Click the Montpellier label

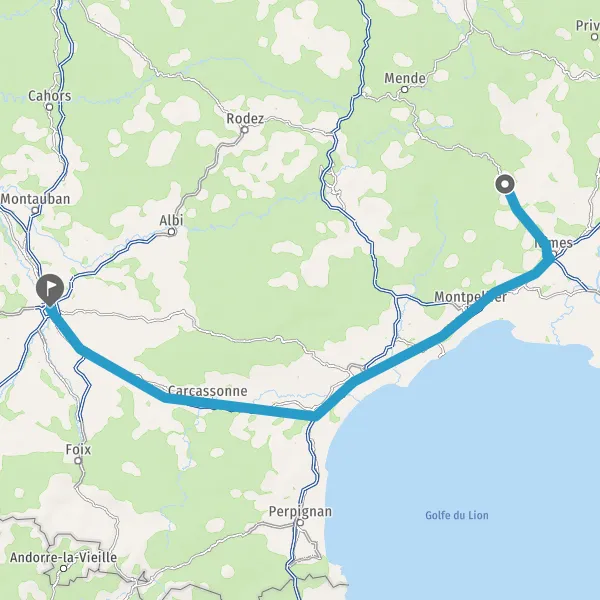[470, 297]
